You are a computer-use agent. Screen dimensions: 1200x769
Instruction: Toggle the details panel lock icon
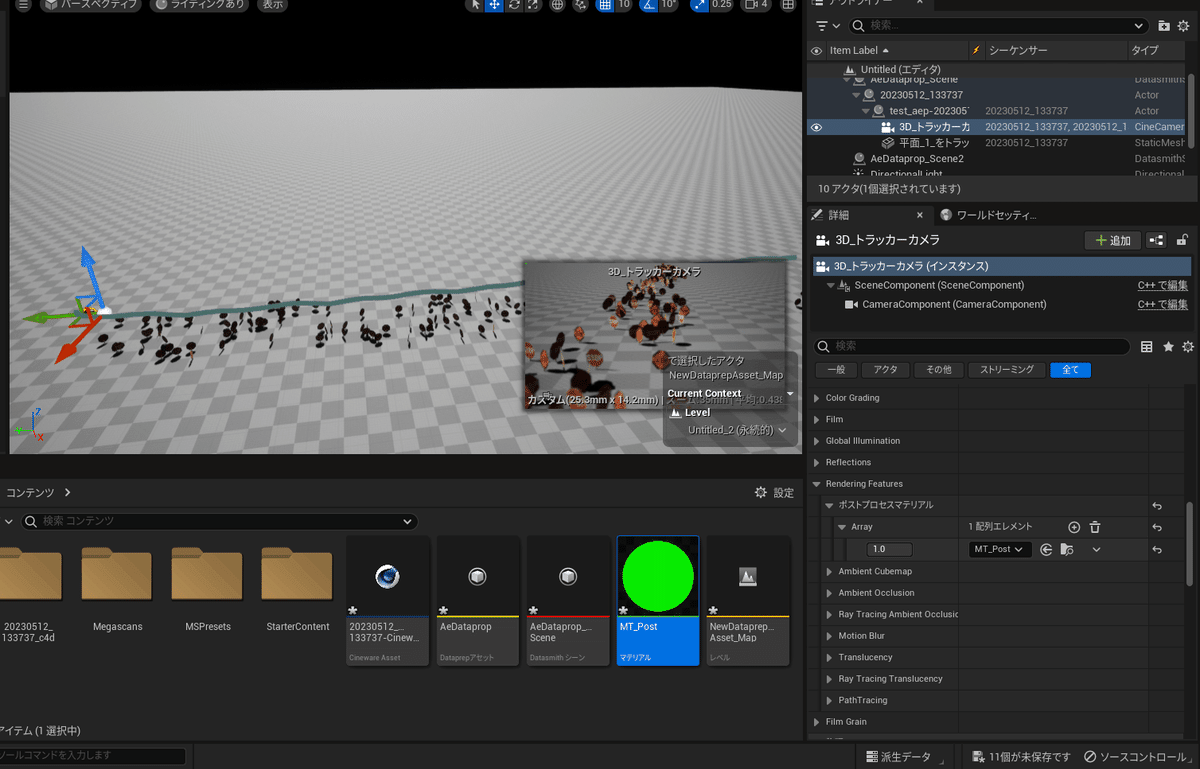tap(1182, 240)
